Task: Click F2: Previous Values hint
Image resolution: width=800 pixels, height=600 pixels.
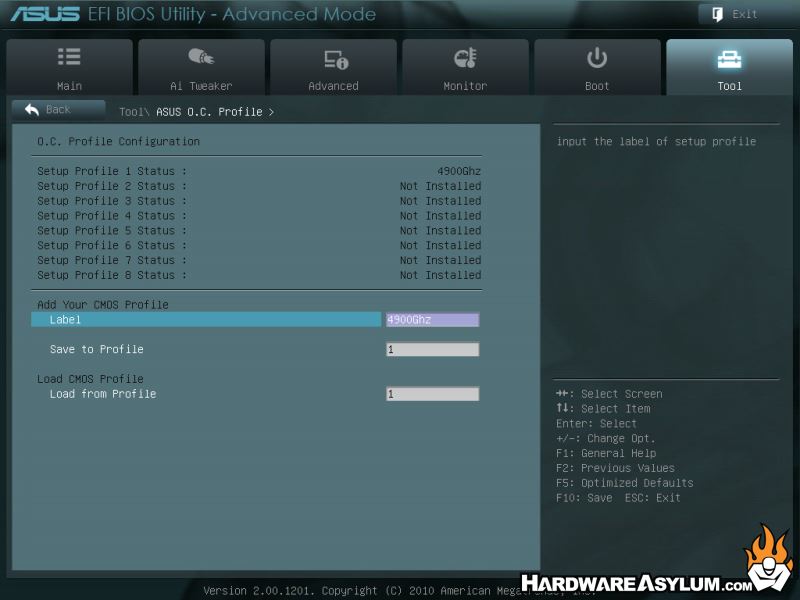Action: point(615,468)
